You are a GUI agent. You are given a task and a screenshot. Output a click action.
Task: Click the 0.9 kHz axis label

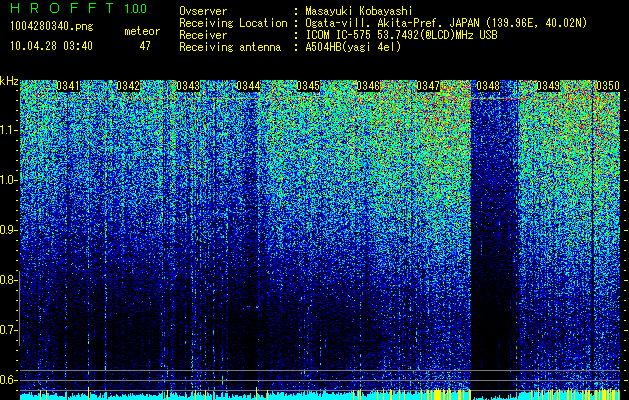pos(9,230)
